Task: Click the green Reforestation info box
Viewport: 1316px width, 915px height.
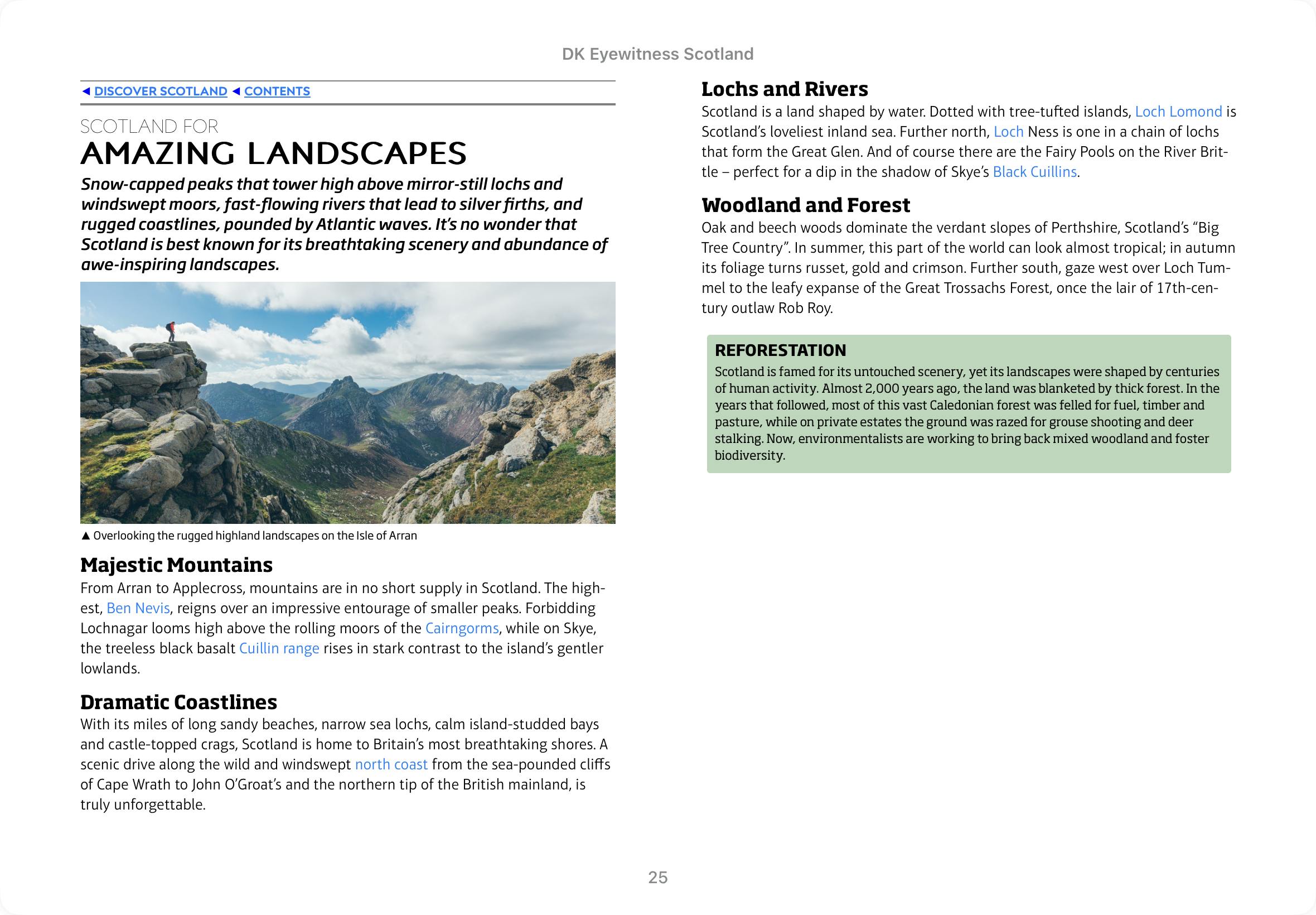Action: 968,403
